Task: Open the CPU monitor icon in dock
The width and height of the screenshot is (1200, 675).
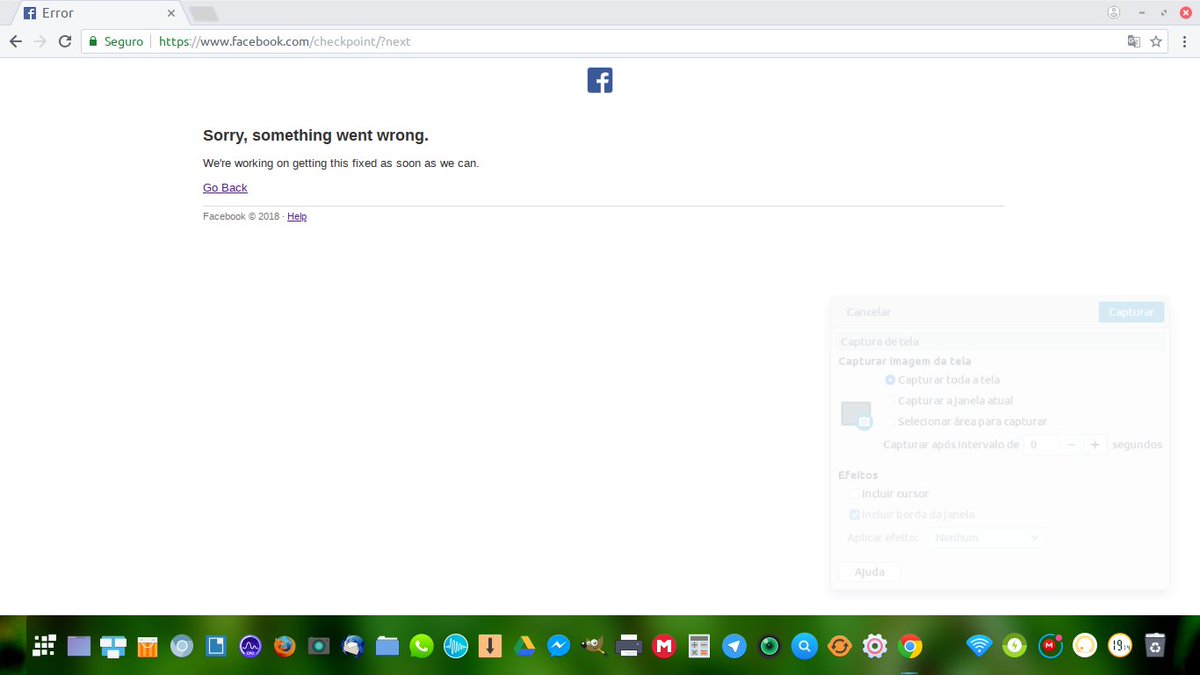Action: [250, 646]
